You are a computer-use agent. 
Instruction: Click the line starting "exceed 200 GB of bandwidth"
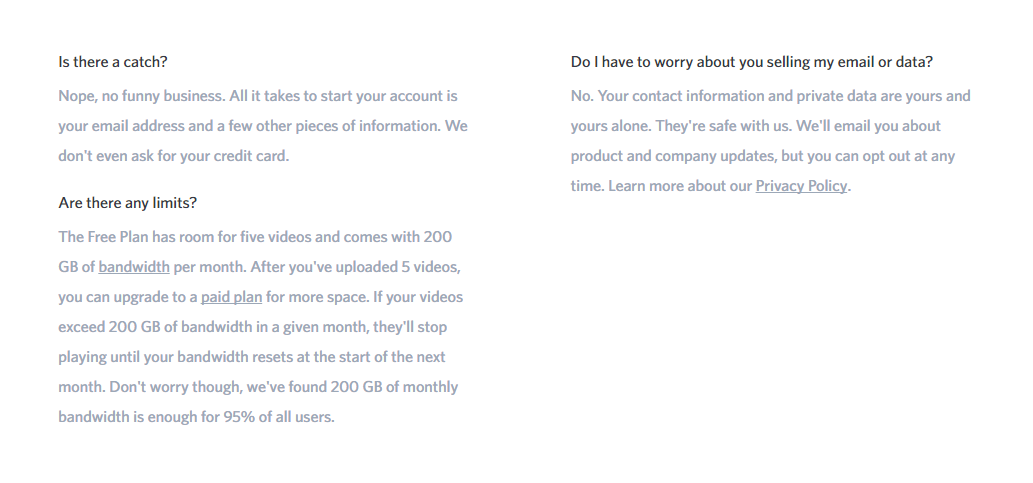tap(252, 327)
